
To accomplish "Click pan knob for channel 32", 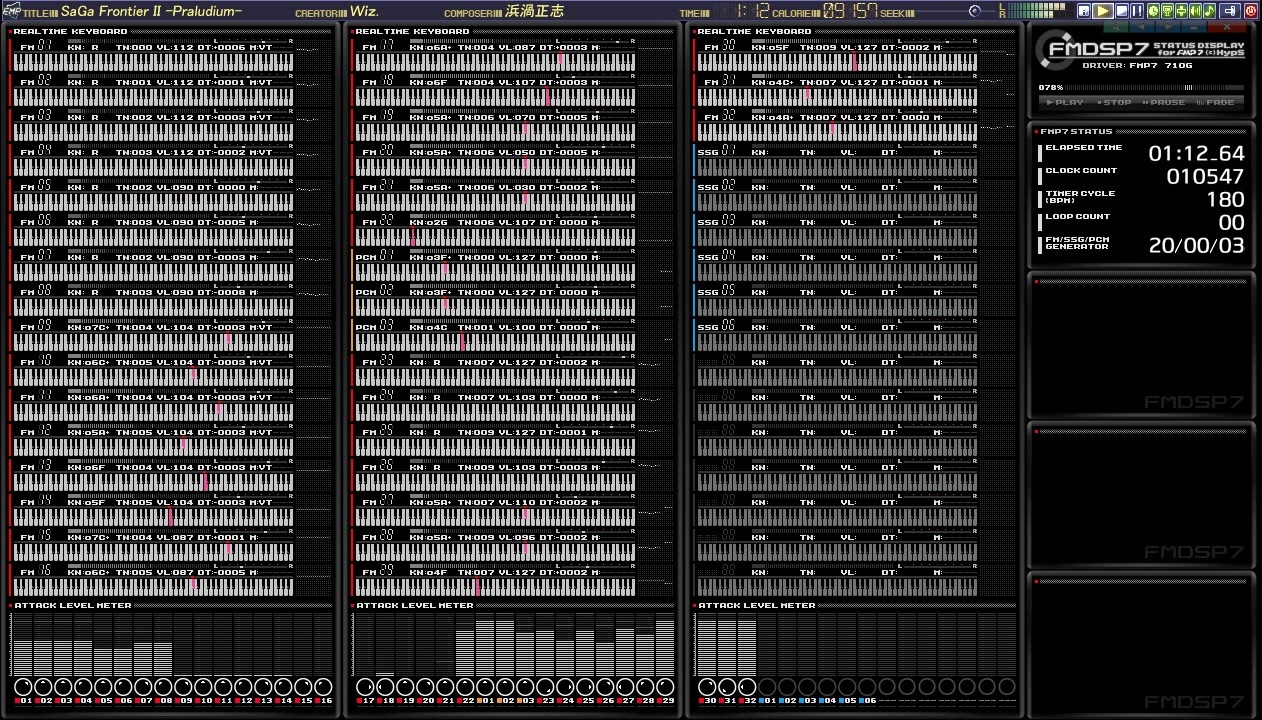I will [x=747, y=687].
